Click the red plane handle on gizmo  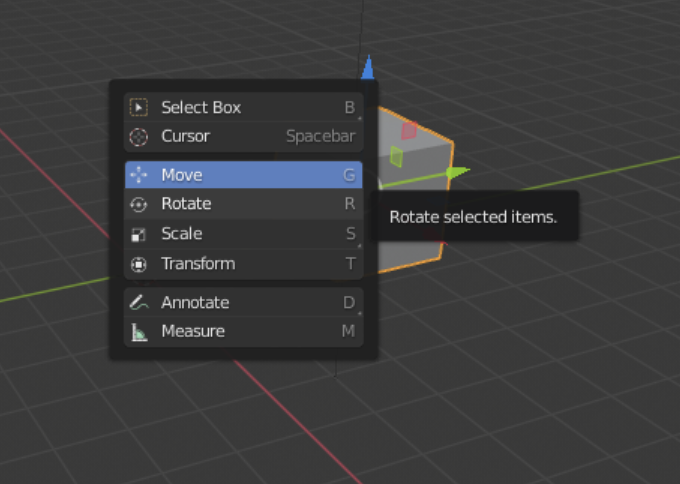point(409,131)
